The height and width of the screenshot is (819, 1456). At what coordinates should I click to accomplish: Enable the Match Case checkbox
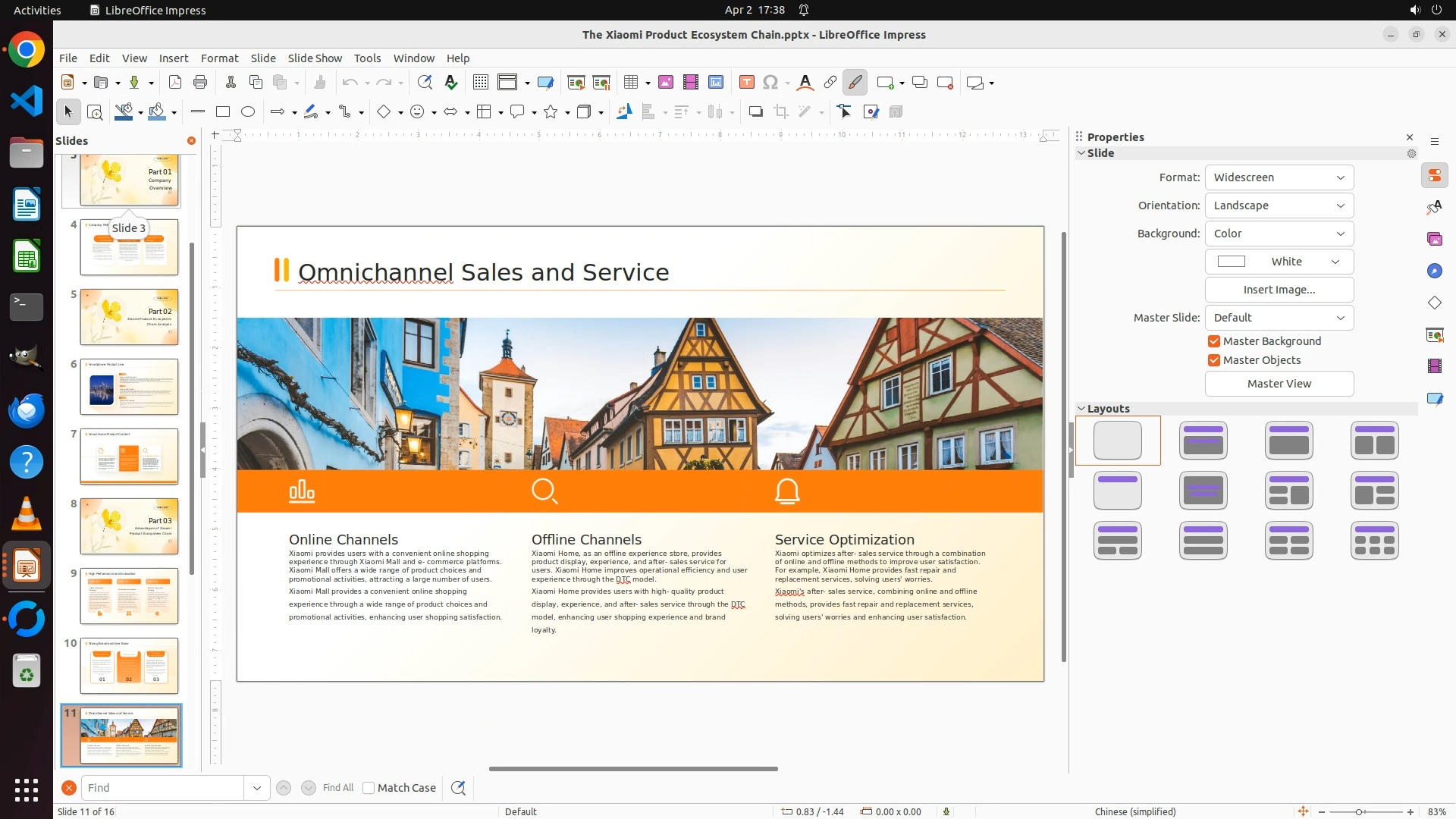point(369,788)
